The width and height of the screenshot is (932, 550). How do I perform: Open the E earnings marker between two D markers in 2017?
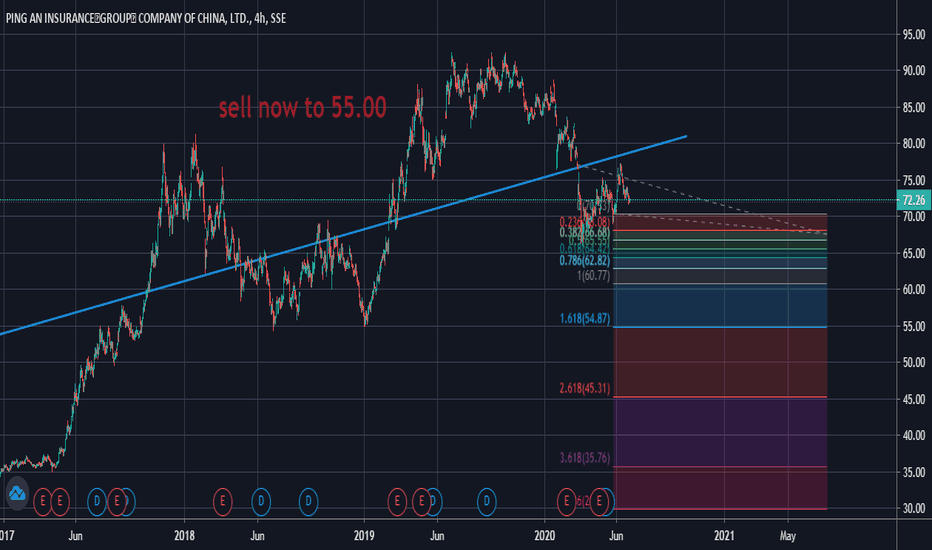click(x=116, y=502)
